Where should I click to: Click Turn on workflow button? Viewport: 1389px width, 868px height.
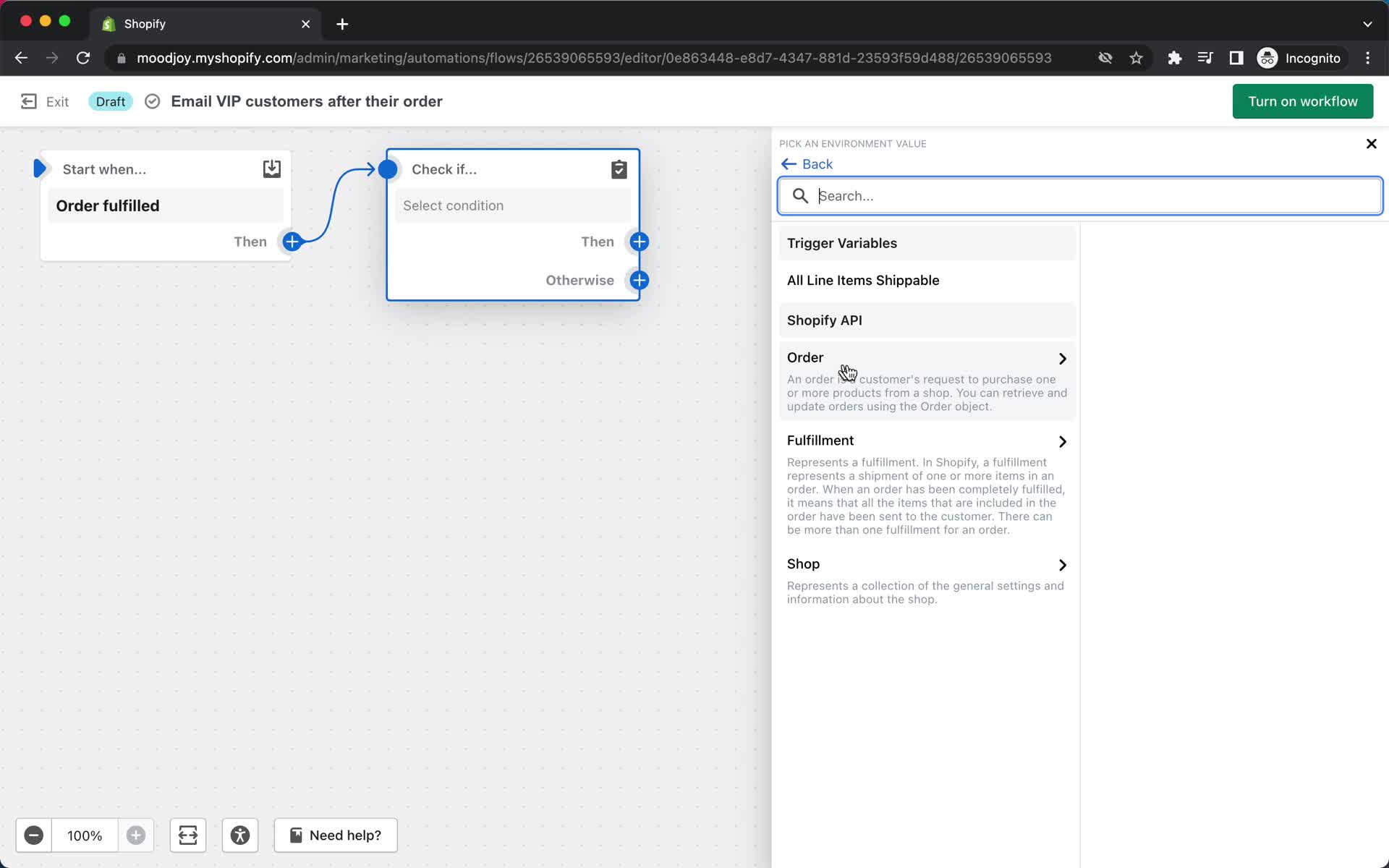coord(1303,101)
